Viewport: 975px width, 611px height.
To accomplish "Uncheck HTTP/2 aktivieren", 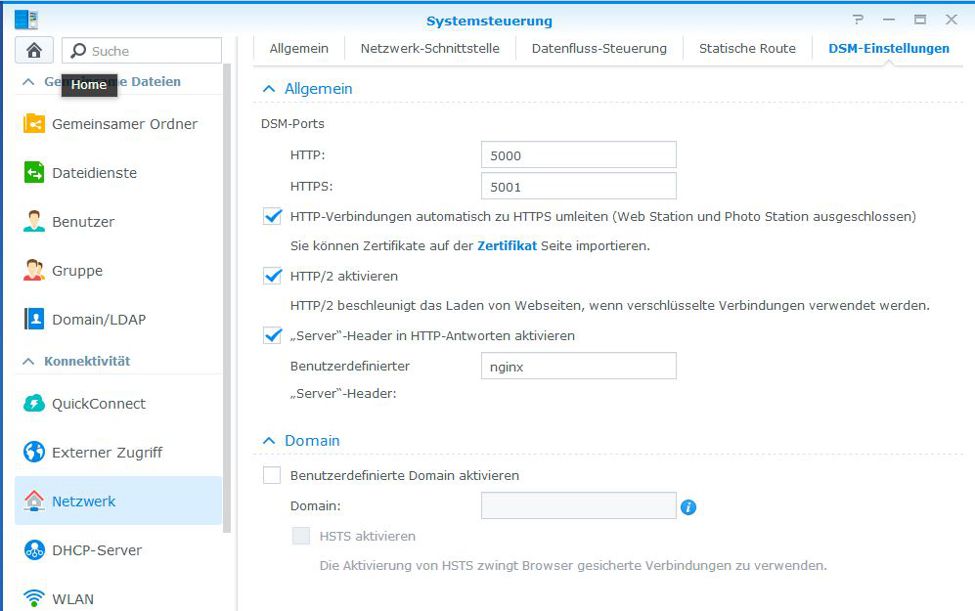I will tap(271, 276).
